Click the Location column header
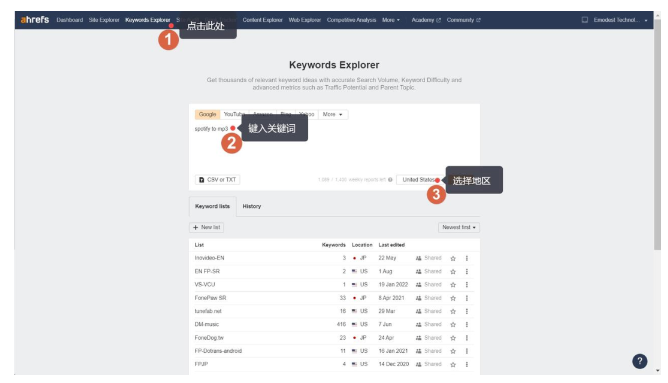Viewport: 668px width, 383px height. (x=362, y=245)
